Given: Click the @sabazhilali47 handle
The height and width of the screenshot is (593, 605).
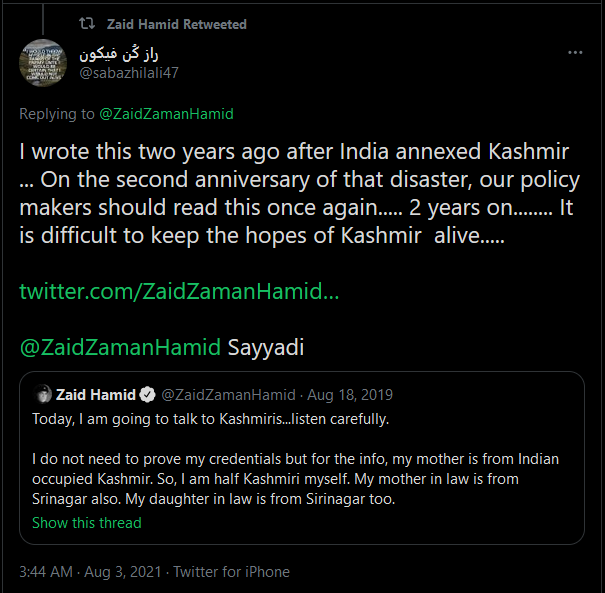Looking at the screenshot, I should [x=129, y=72].
